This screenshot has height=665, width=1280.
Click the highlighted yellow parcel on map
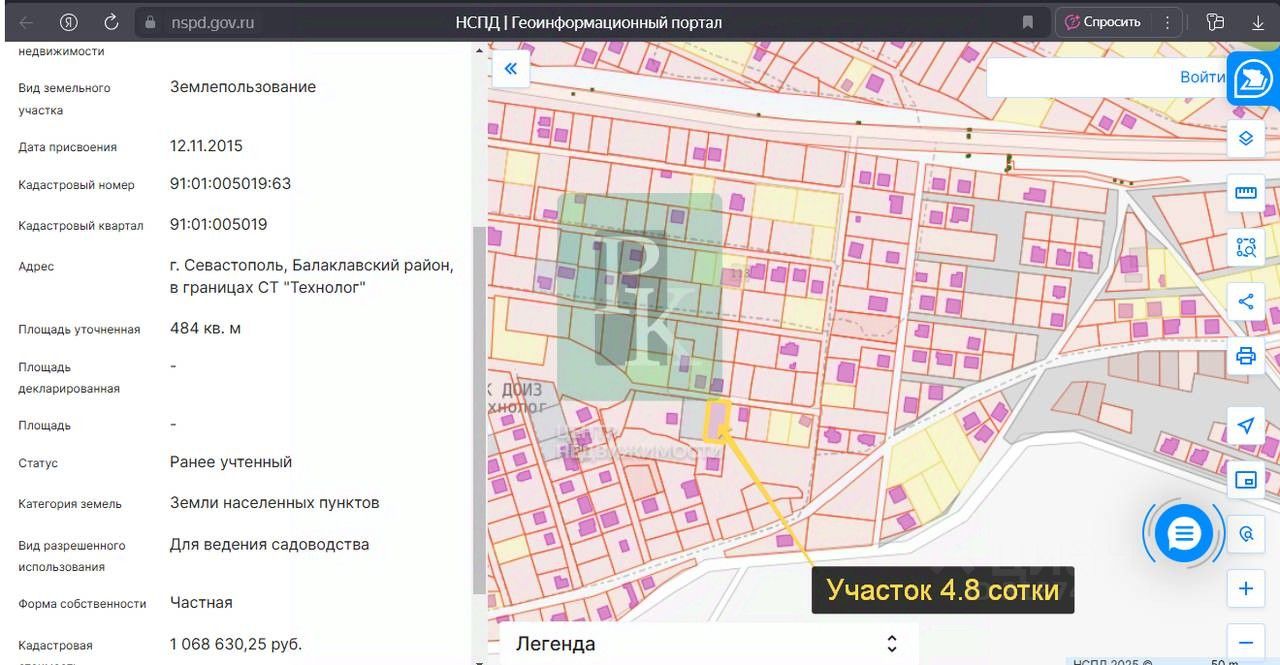point(716,420)
